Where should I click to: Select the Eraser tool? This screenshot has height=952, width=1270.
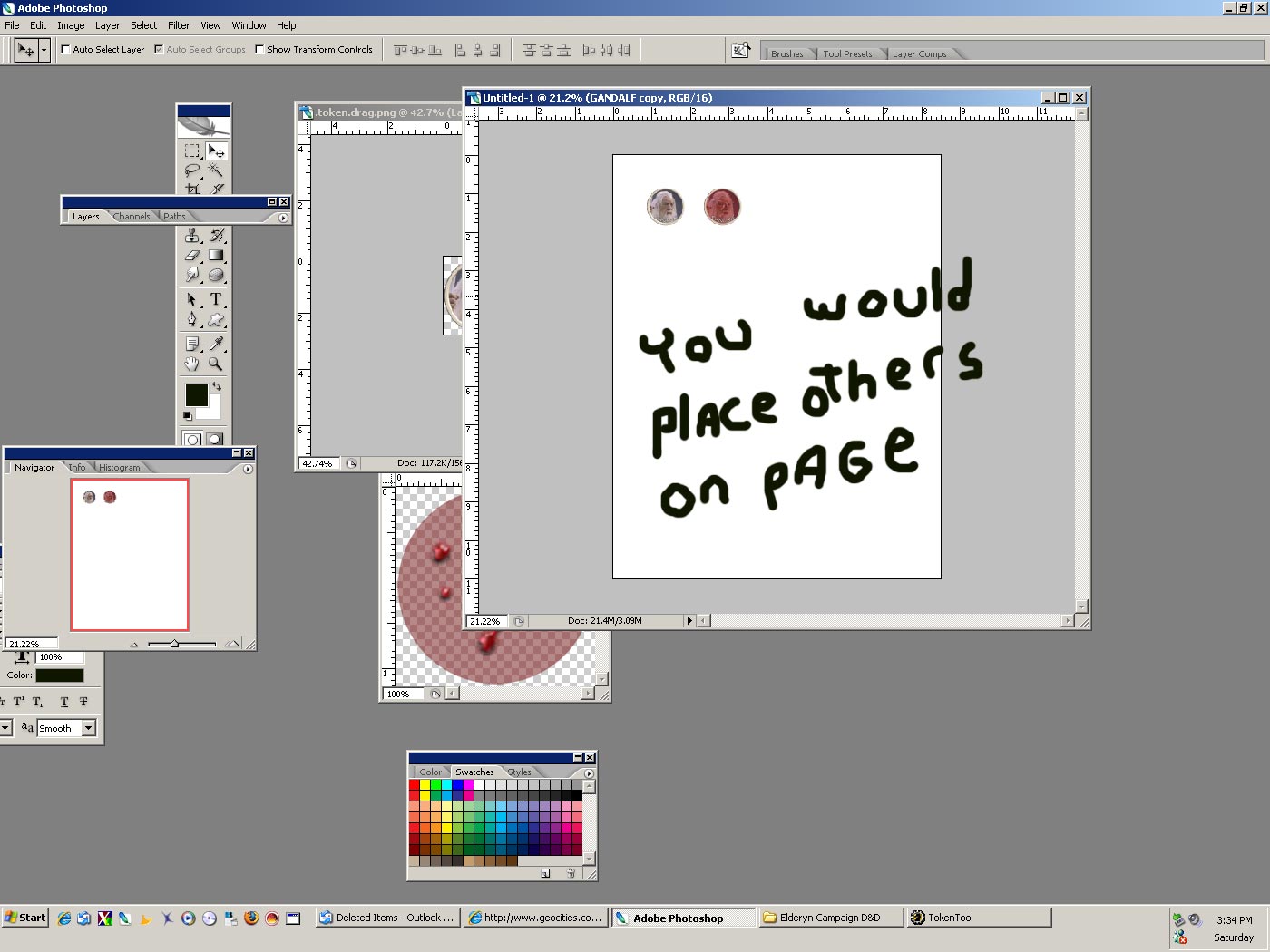click(x=191, y=256)
